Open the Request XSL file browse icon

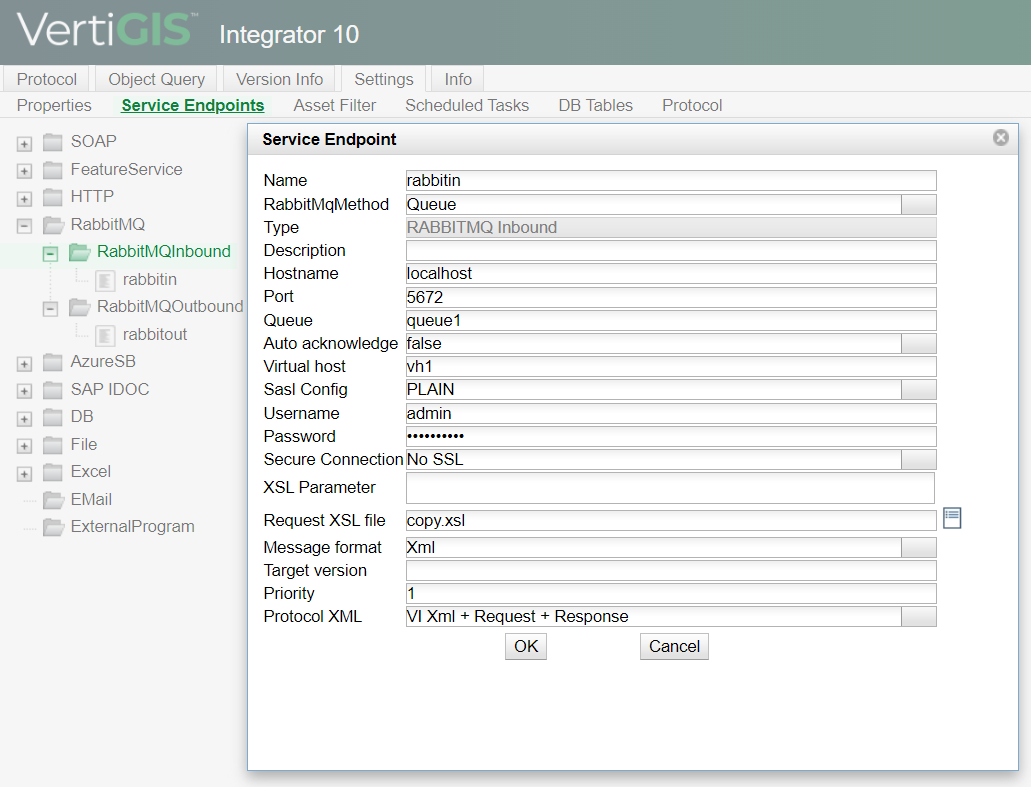tap(952, 518)
